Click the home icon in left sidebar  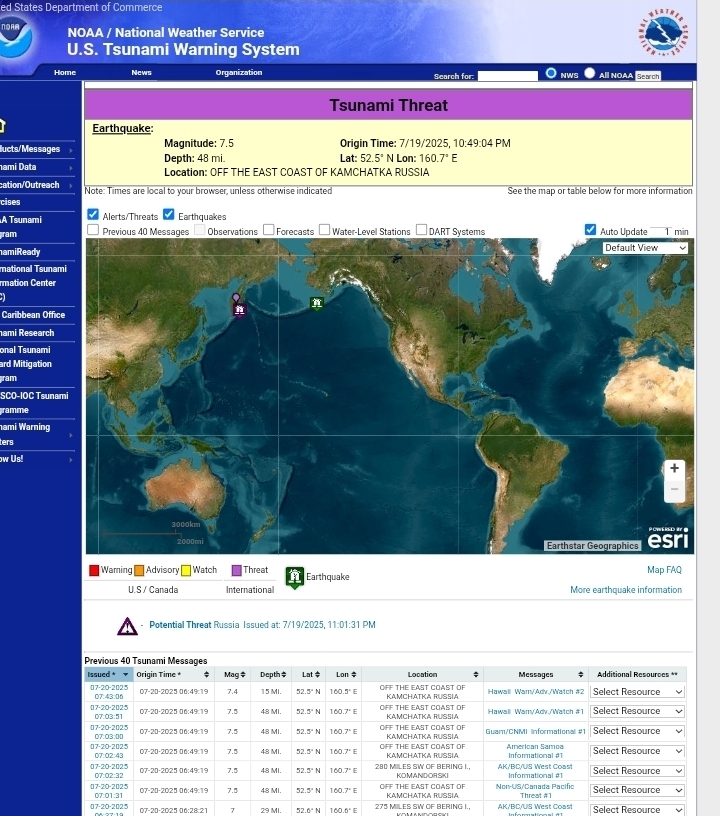pos(3,125)
